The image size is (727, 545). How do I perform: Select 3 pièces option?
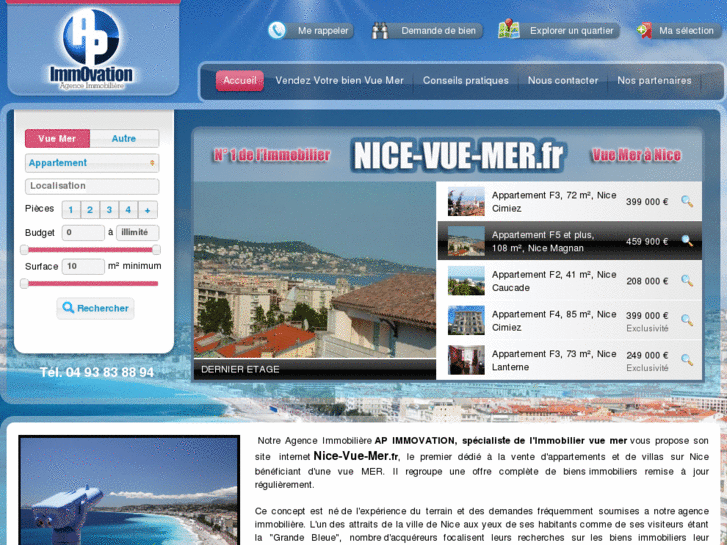[109, 210]
